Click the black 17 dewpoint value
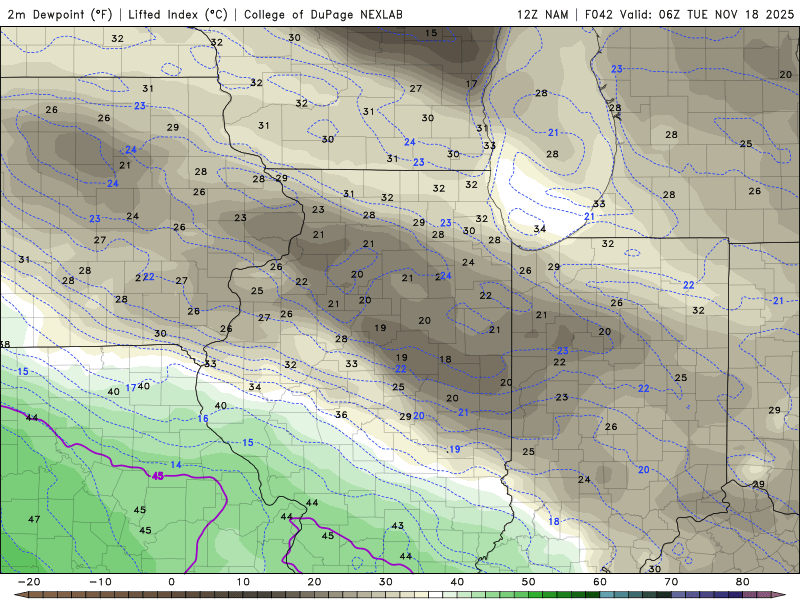 [x=471, y=84]
